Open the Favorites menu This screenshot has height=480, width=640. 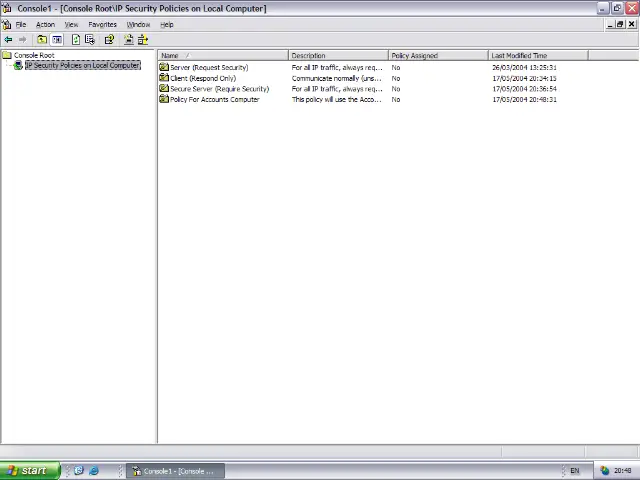(x=102, y=24)
